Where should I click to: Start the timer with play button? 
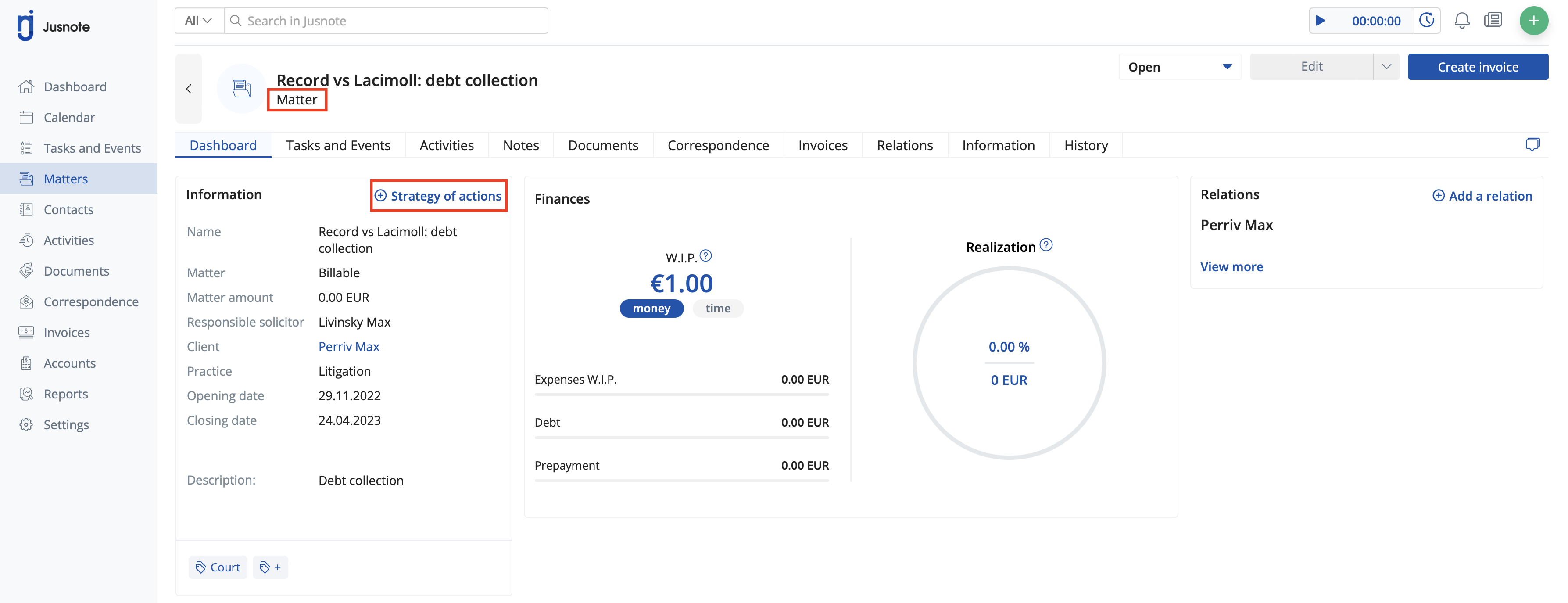click(x=1320, y=21)
